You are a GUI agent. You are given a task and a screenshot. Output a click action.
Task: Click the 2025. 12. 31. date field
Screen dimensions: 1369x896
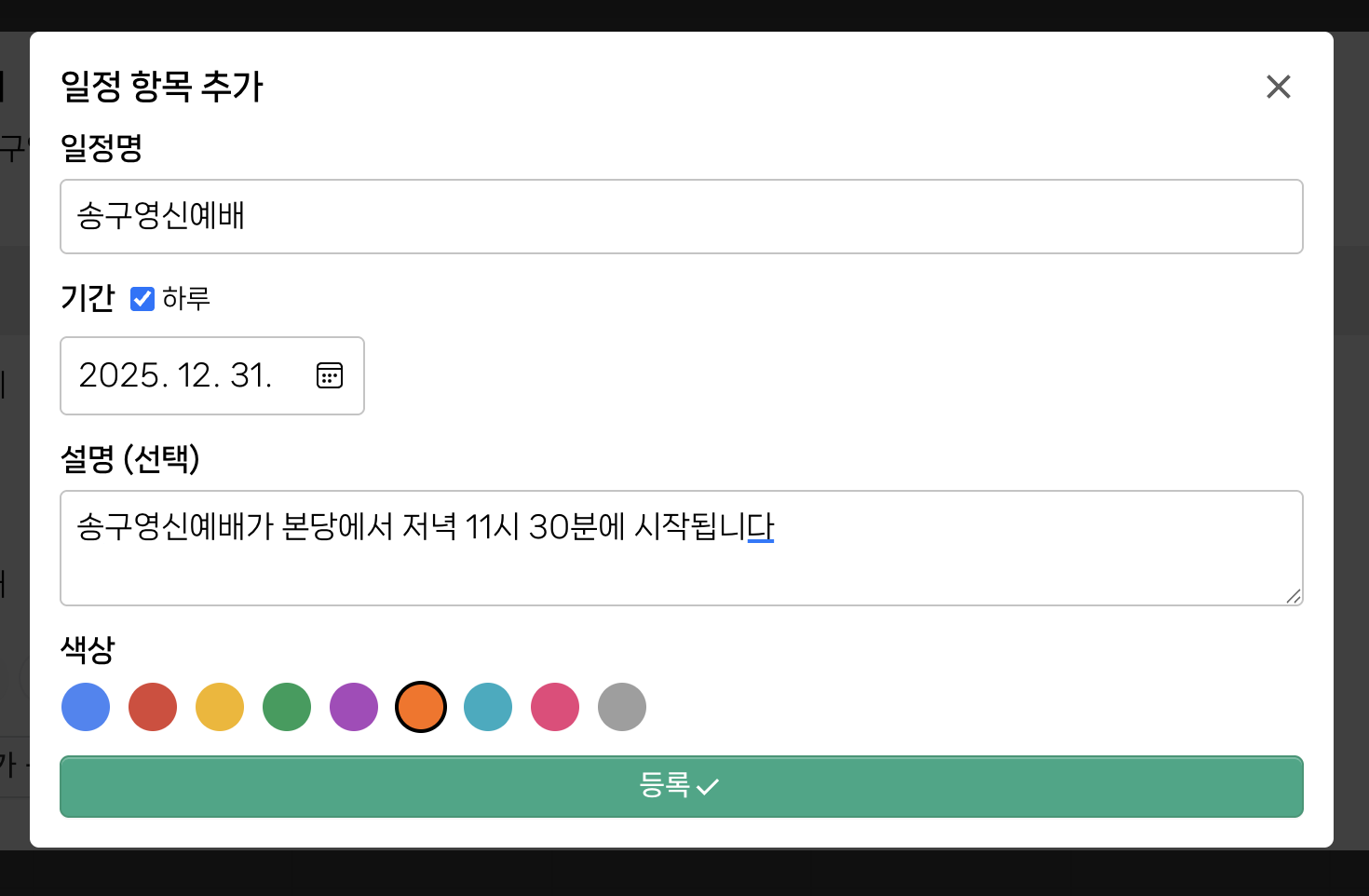pyautogui.click(x=176, y=375)
